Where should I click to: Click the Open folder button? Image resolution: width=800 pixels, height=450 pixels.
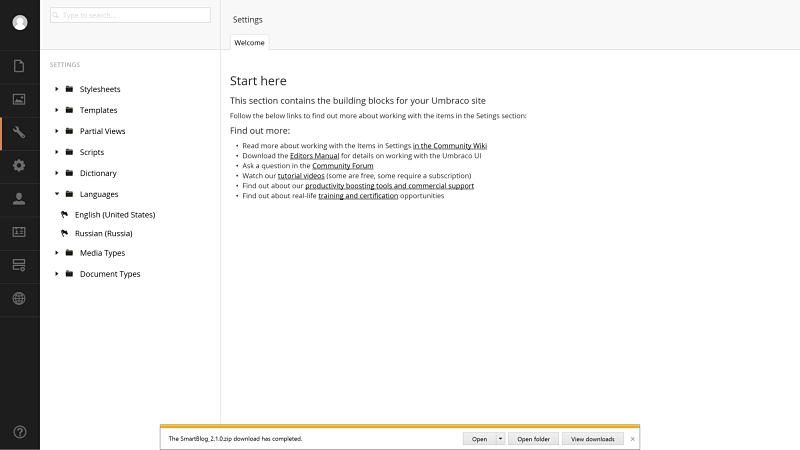point(533,438)
